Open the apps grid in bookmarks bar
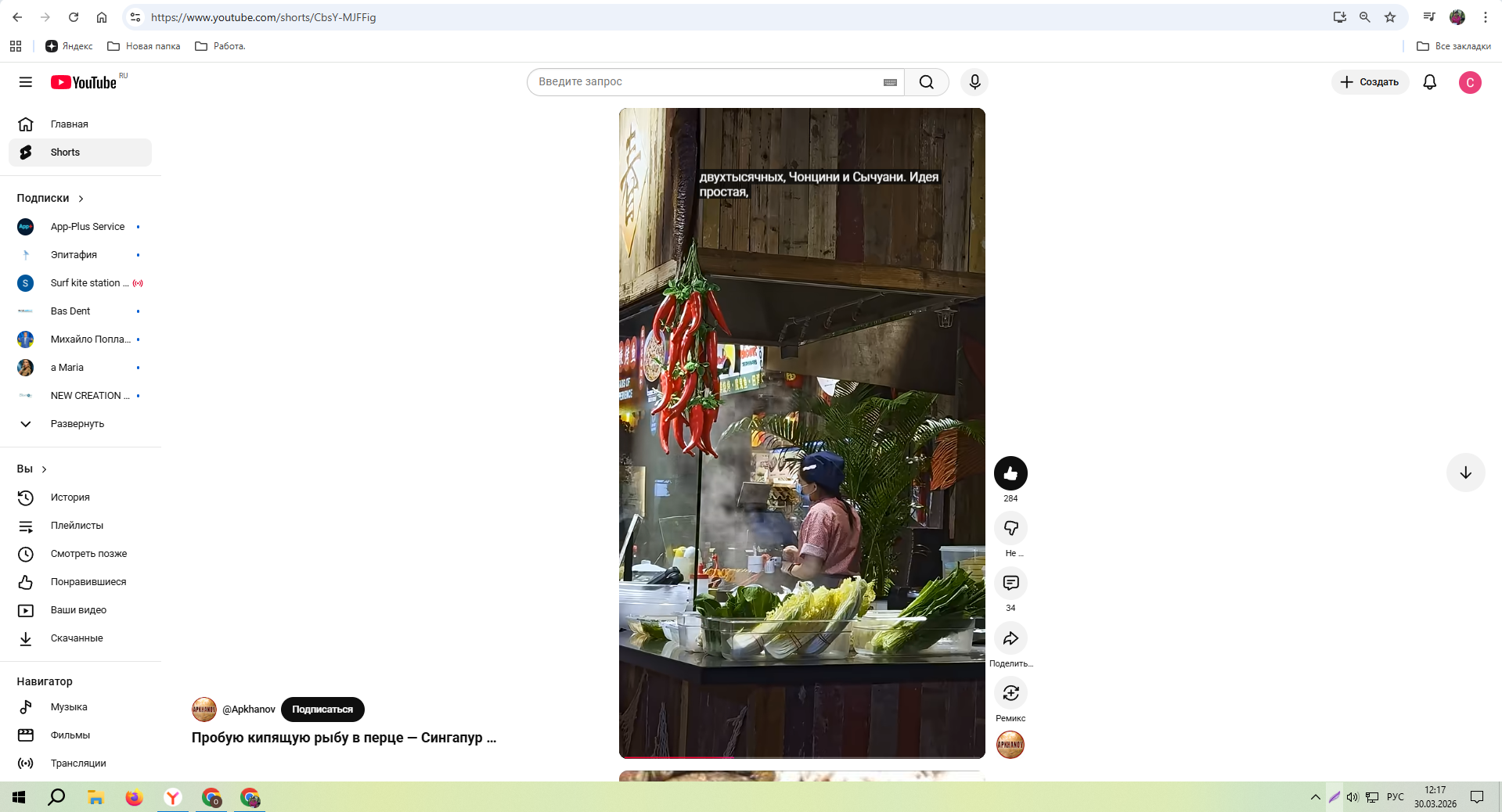The width and height of the screenshot is (1502, 812). pos(16,46)
